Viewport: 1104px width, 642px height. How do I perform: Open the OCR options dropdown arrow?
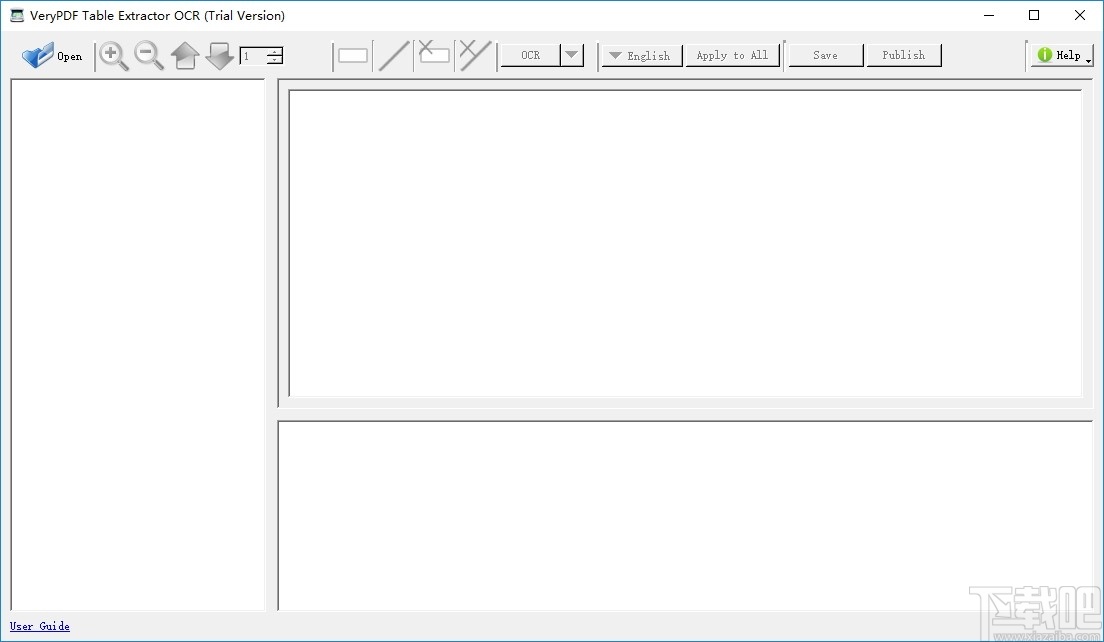(x=570, y=55)
